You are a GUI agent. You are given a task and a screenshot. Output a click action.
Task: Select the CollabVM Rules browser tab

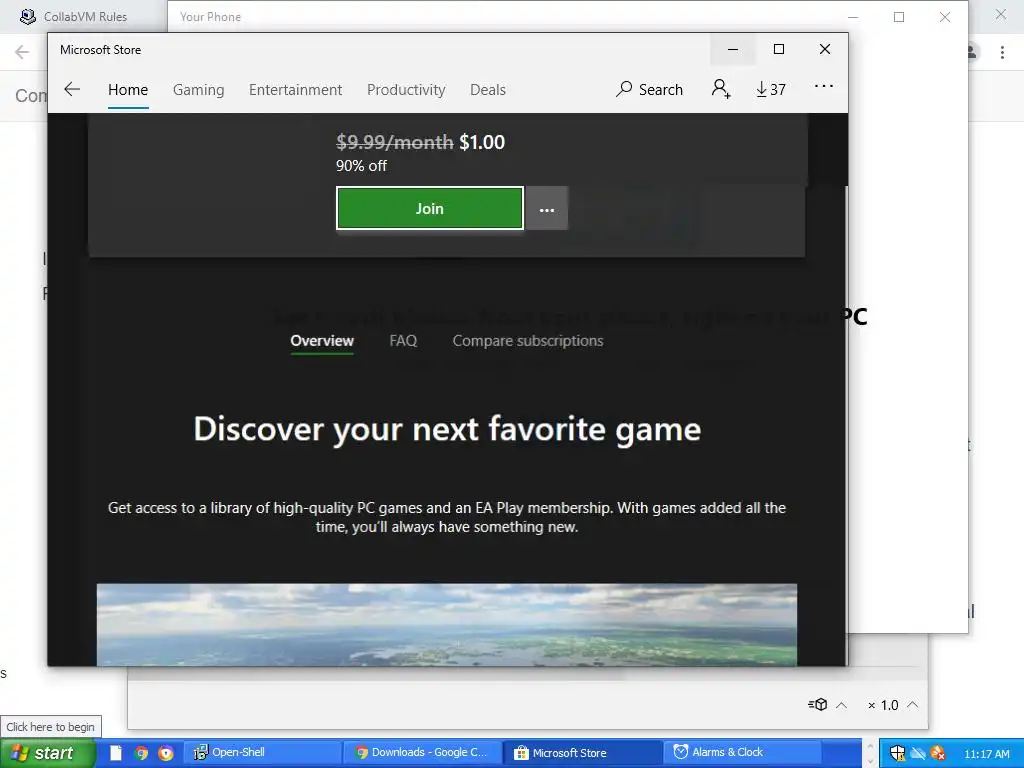click(83, 16)
